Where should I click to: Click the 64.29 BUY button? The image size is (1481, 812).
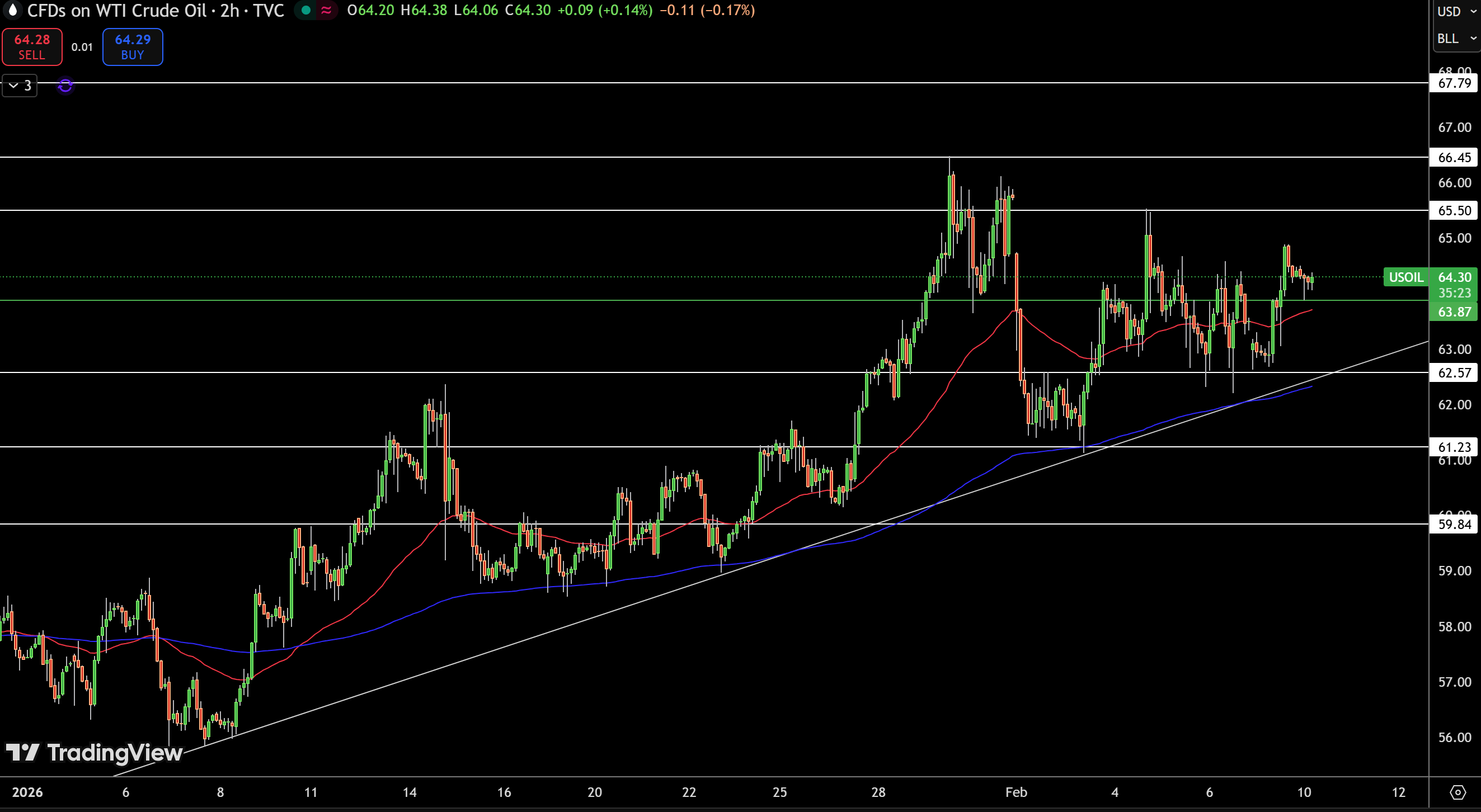tap(133, 46)
